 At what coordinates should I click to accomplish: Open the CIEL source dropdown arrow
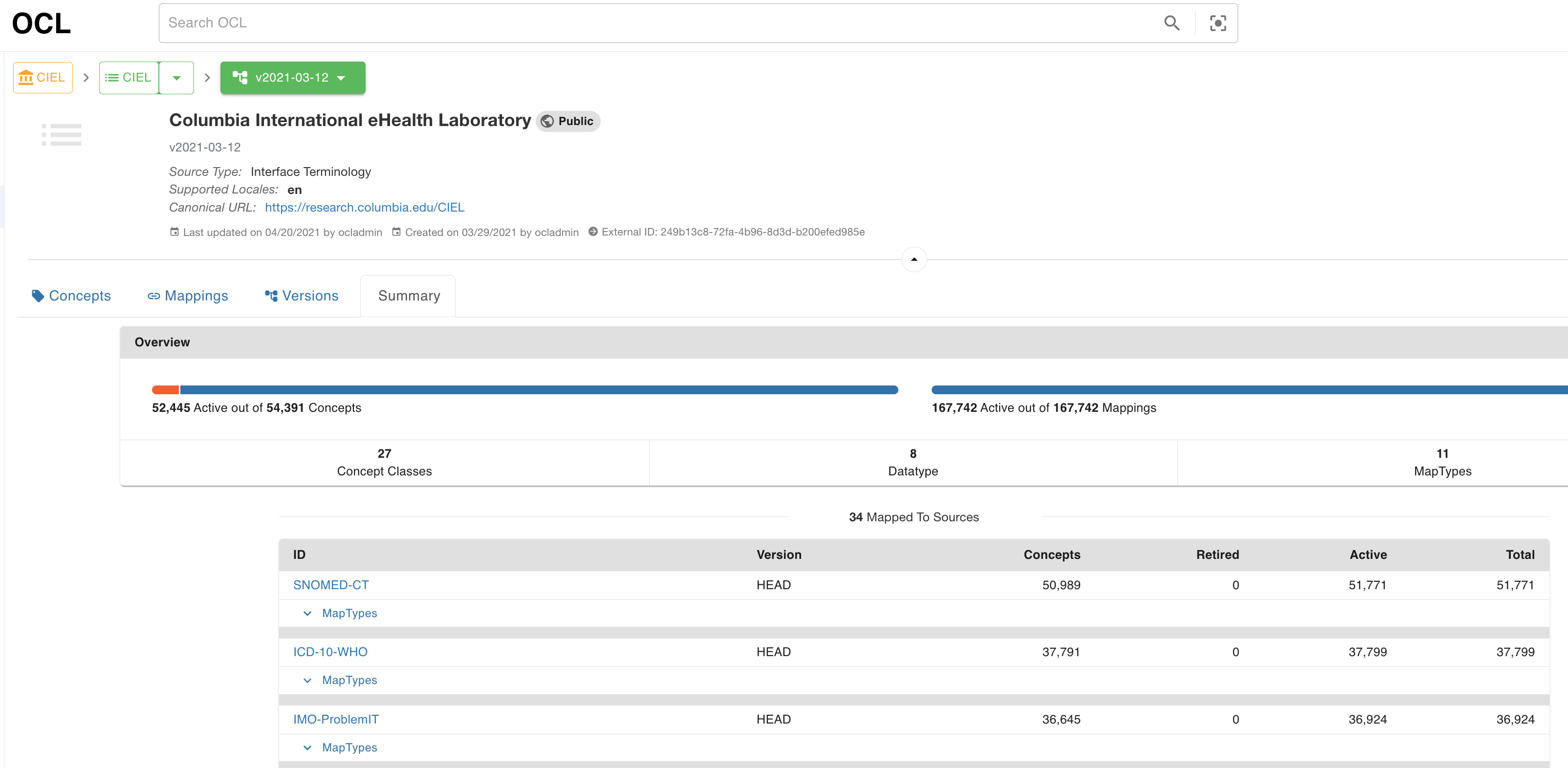tap(176, 77)
